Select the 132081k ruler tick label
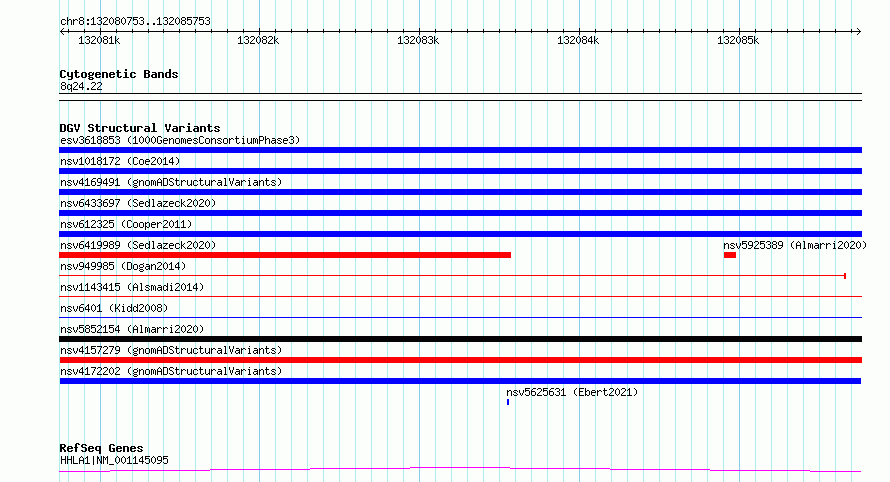Screen dimensions: 890x482 click(x=99, y=40)
